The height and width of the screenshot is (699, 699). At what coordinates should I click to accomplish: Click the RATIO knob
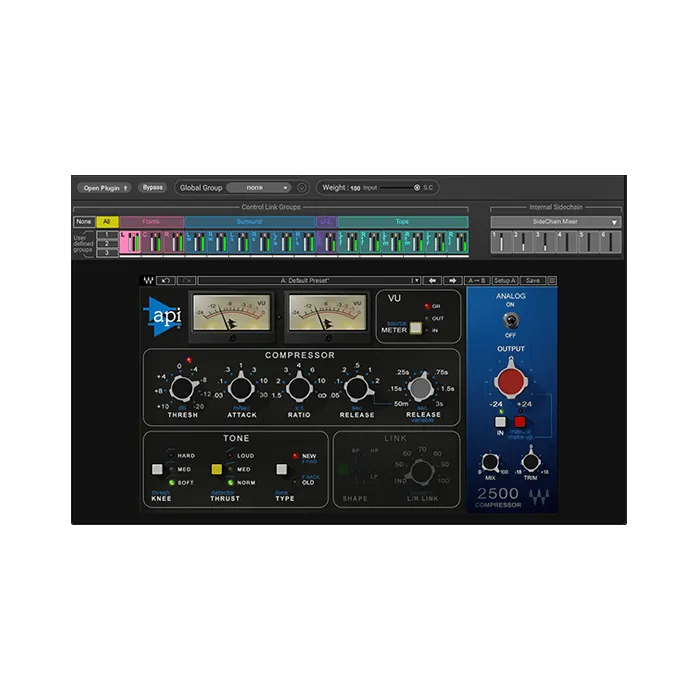click(x=299, y=388)
